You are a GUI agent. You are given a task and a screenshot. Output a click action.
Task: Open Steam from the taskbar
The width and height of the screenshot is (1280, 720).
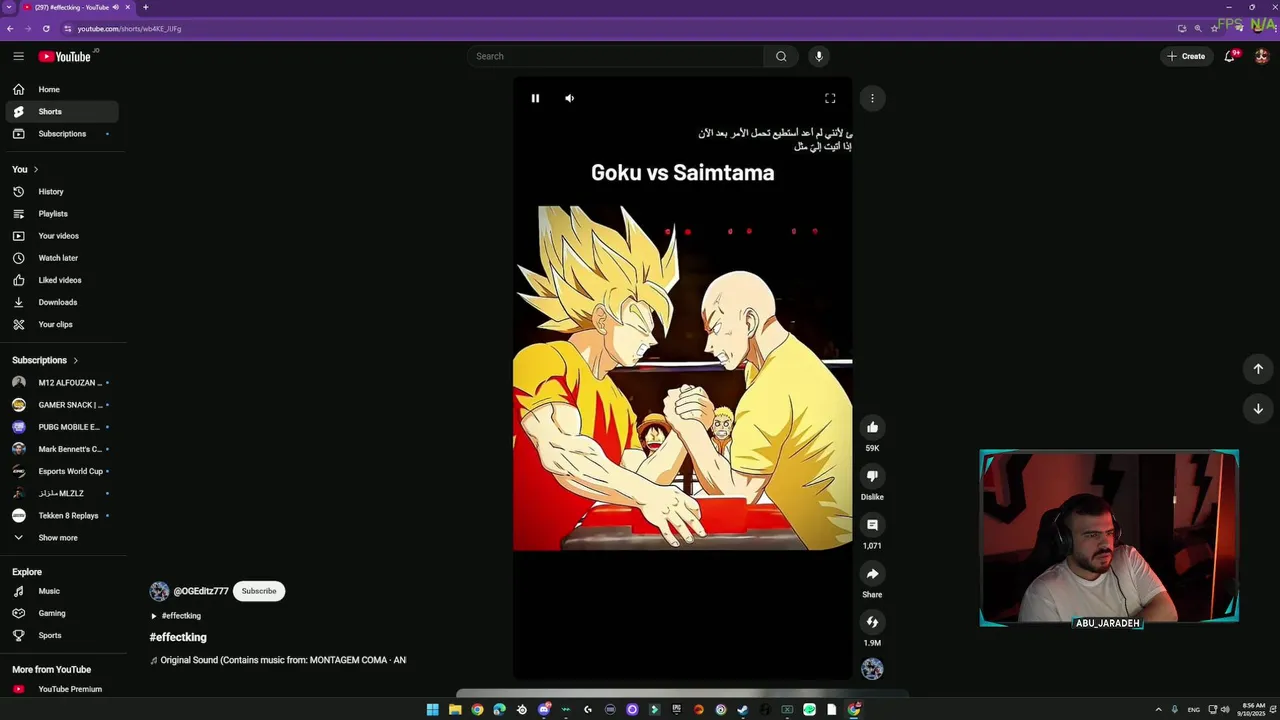coord(743,710)
